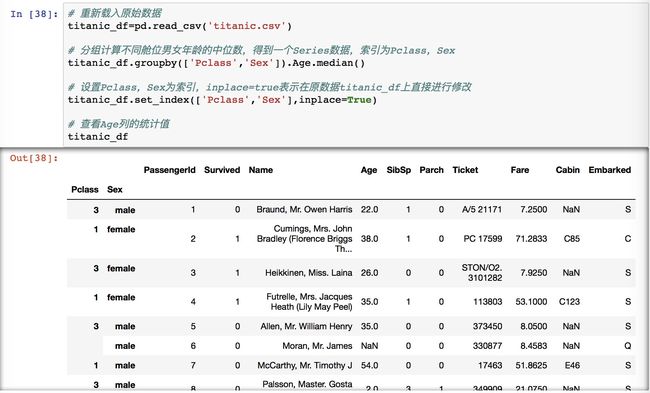Click the Sex index header
Viewport: 650px width, 393px height.
coord(115,189)
